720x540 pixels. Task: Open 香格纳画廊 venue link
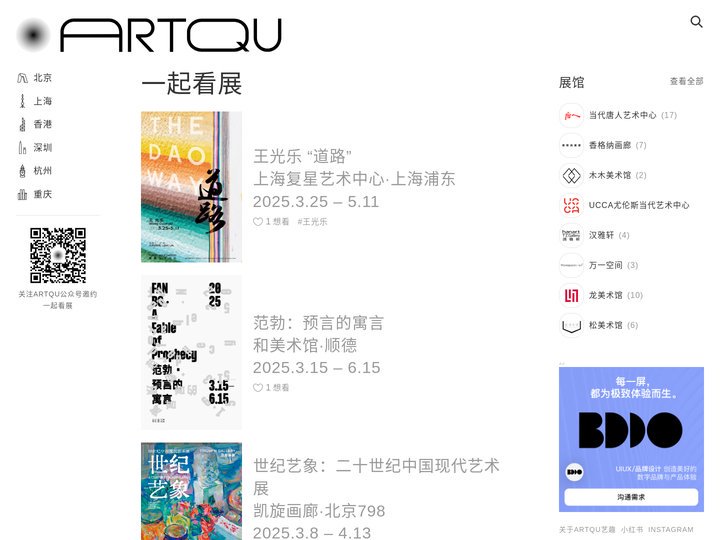pyautogui.click(x=610, y=145)
